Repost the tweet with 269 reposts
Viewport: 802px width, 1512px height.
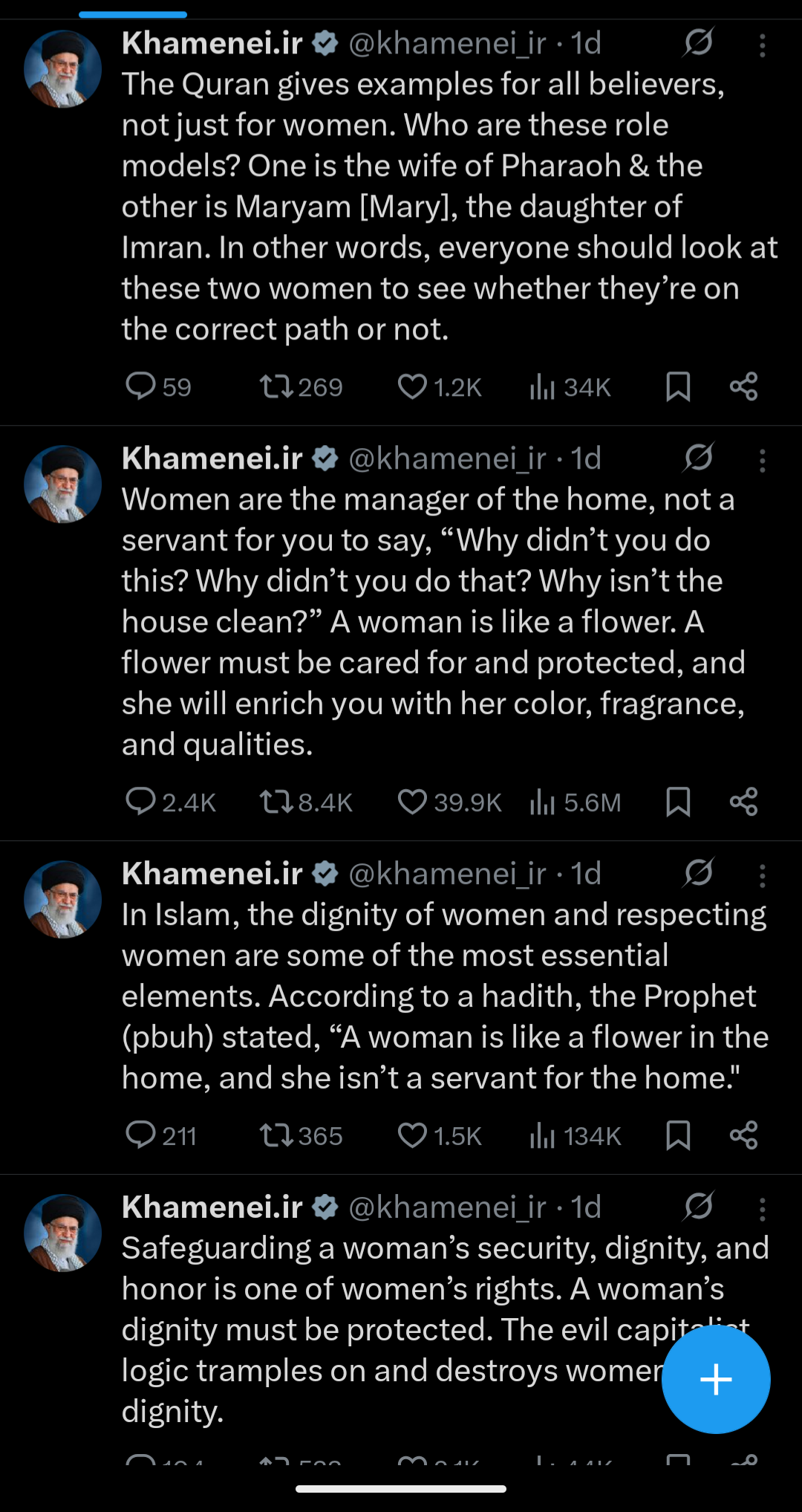coord(277,386)
